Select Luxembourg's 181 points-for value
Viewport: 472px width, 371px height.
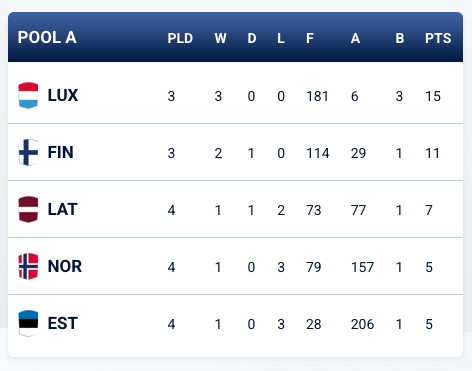point(317,96)
